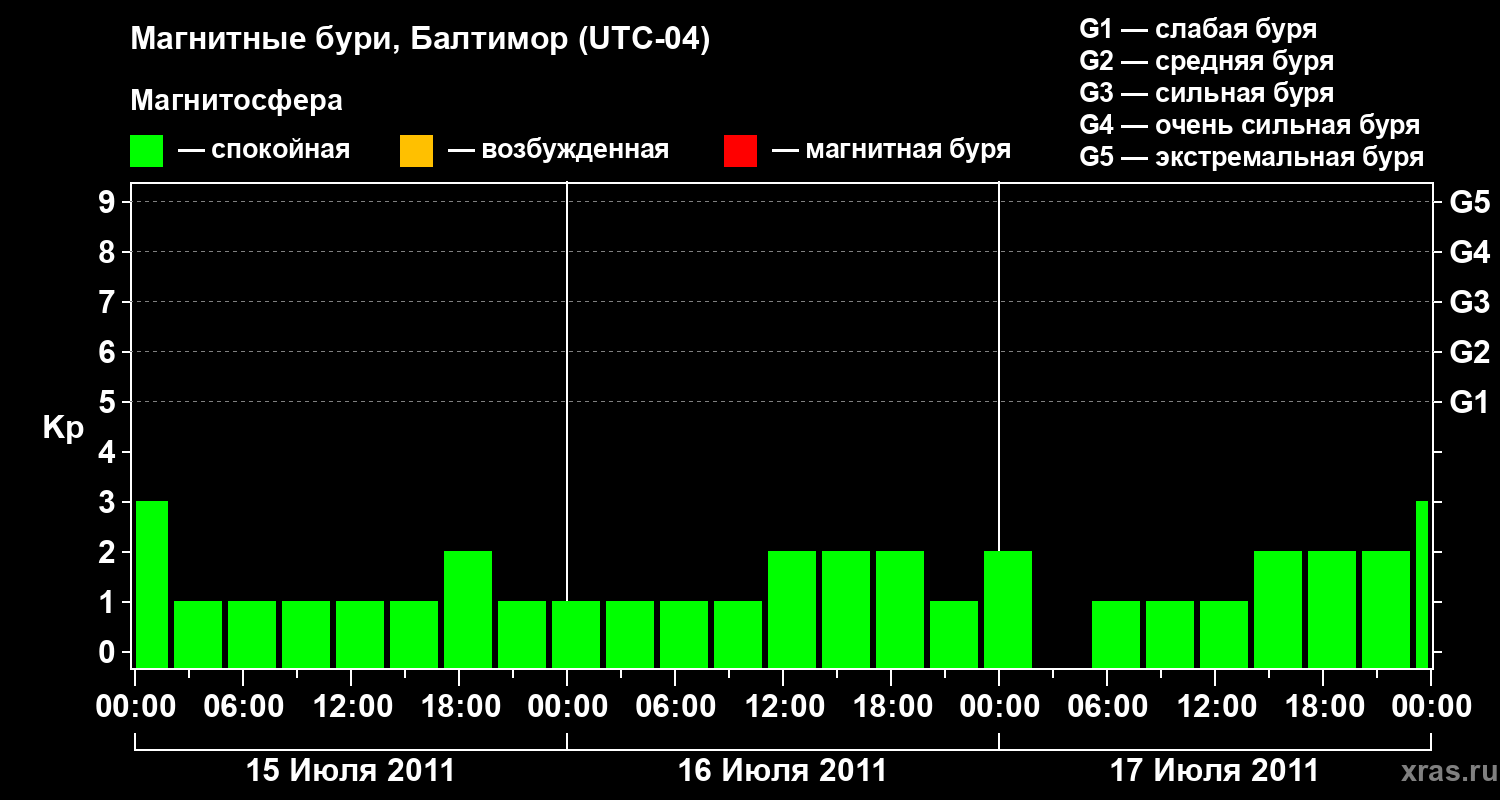Click the narrow Kp 3 bar at end of 17 July
Image resolution: width=1500 pixels, height=800 pixels.
point(1422,584)
